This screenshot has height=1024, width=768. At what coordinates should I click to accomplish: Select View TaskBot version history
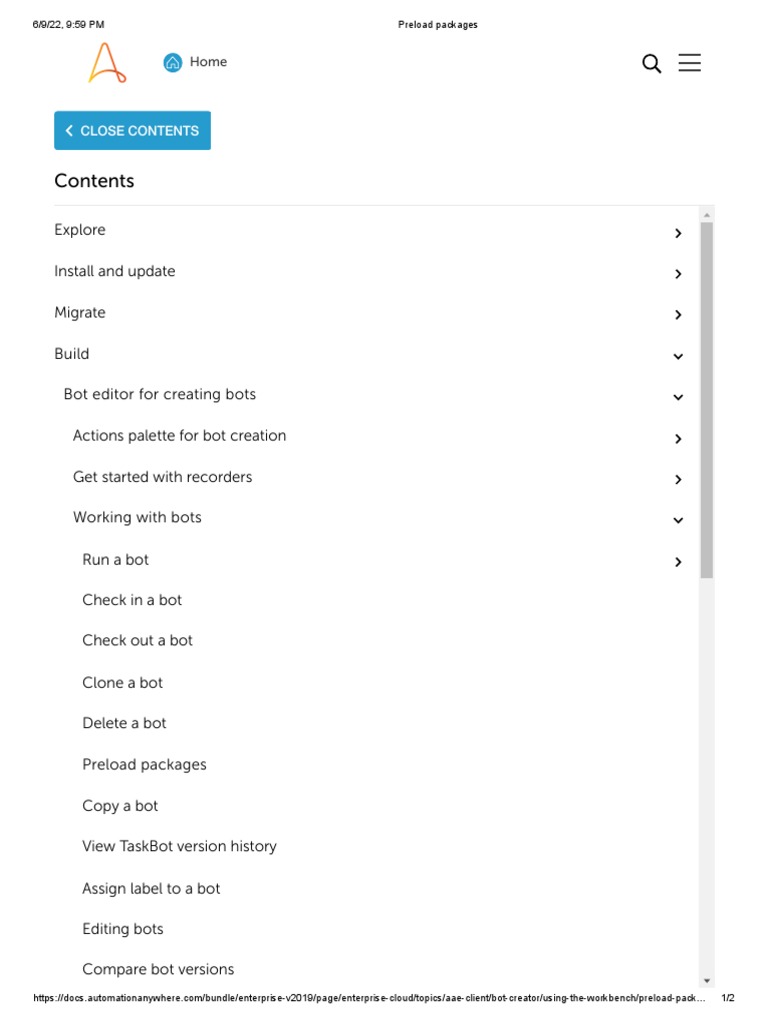[x=179, y=846]
